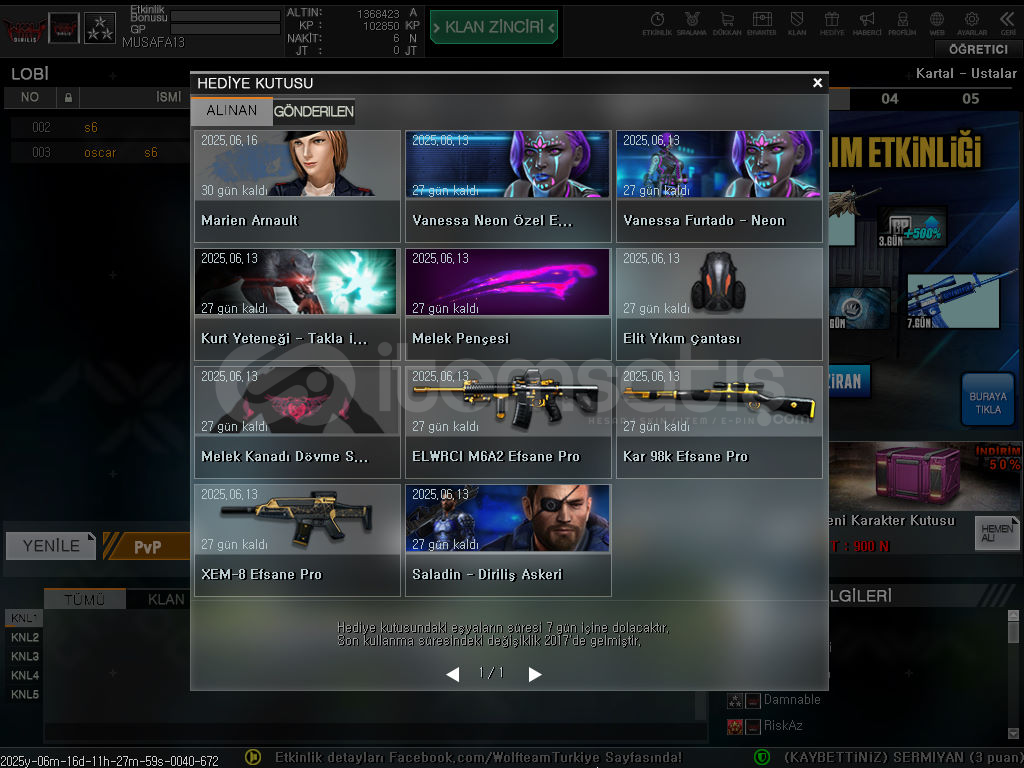
Task: Go to next gift box page
Action: pyautogui.click(x=535, y=674)
